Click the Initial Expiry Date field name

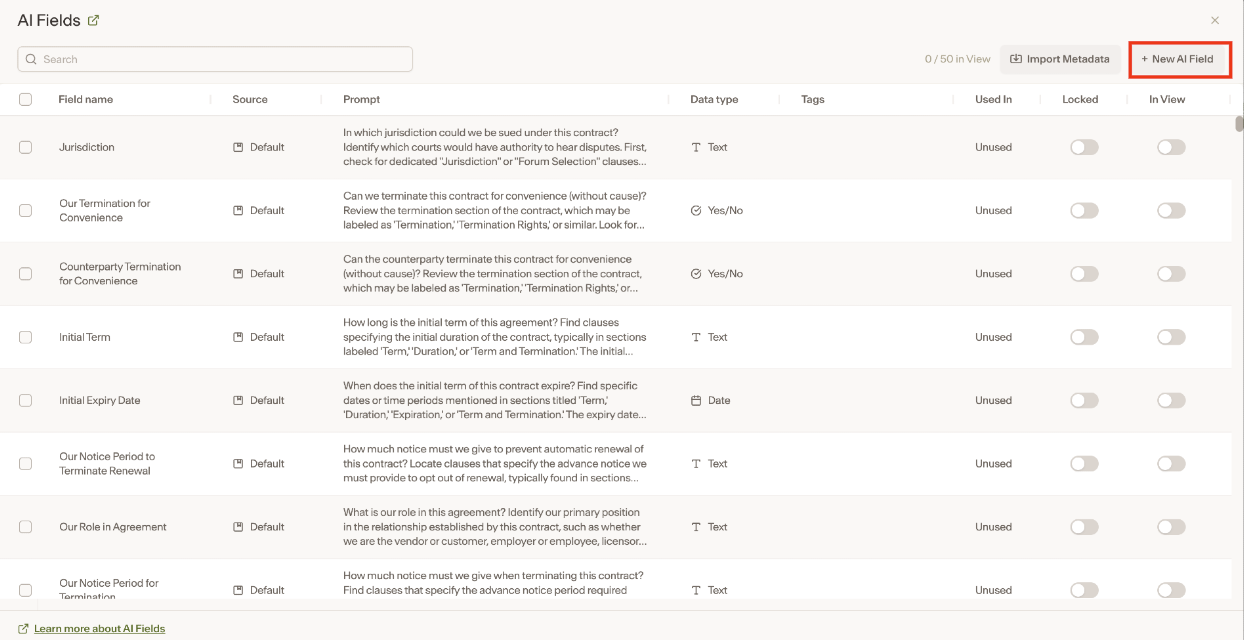(100, 400)
